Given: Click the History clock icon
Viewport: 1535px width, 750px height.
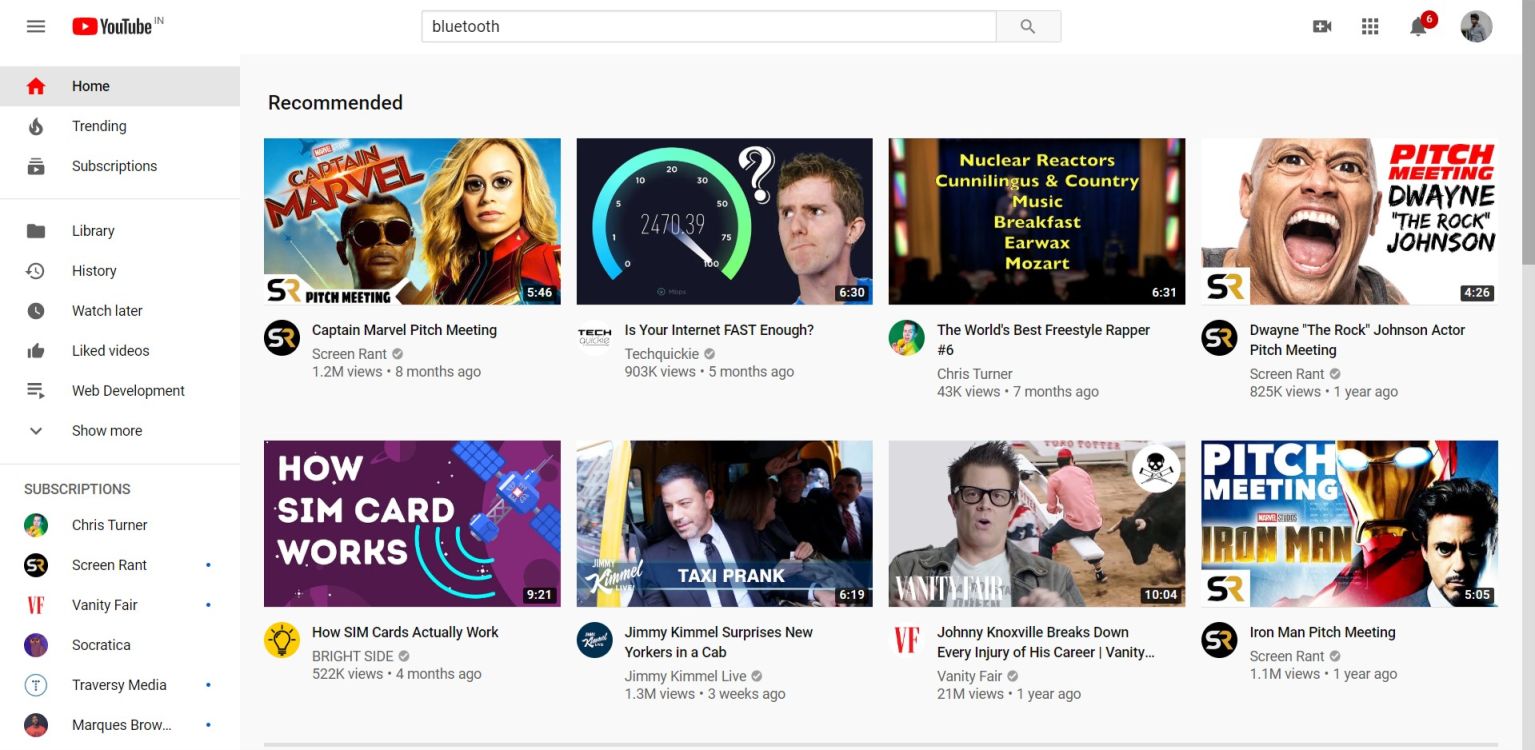Looking at the screenshot, I should [x=36, y=270].
